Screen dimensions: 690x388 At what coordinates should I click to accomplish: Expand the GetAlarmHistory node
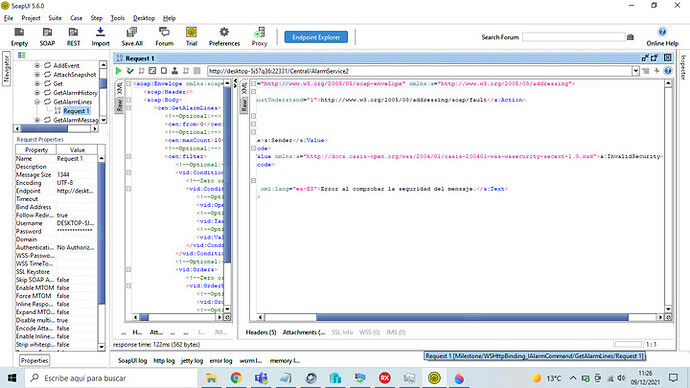pos(37,93)
